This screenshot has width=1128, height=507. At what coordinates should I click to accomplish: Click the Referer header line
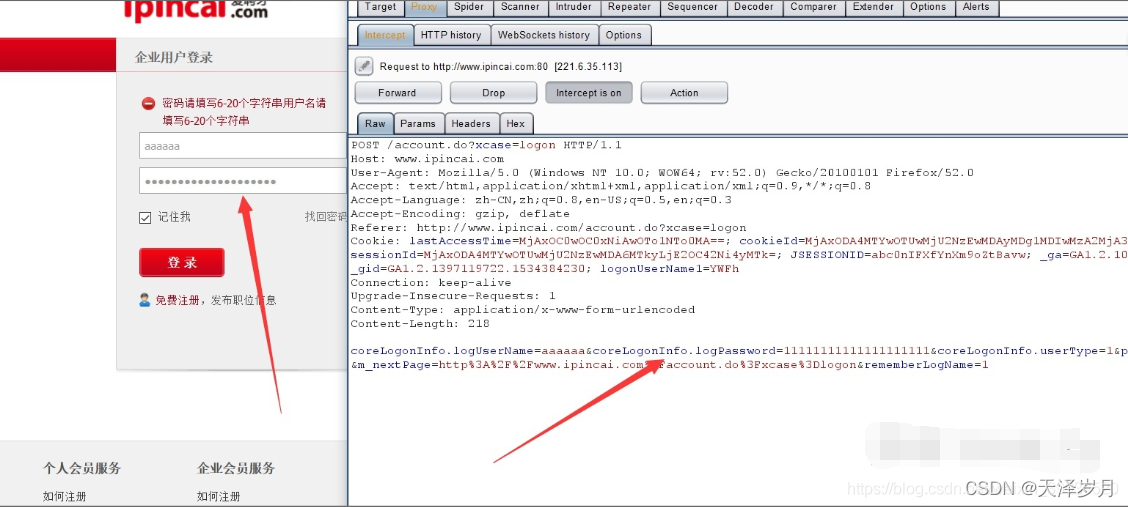pos(548,227)
